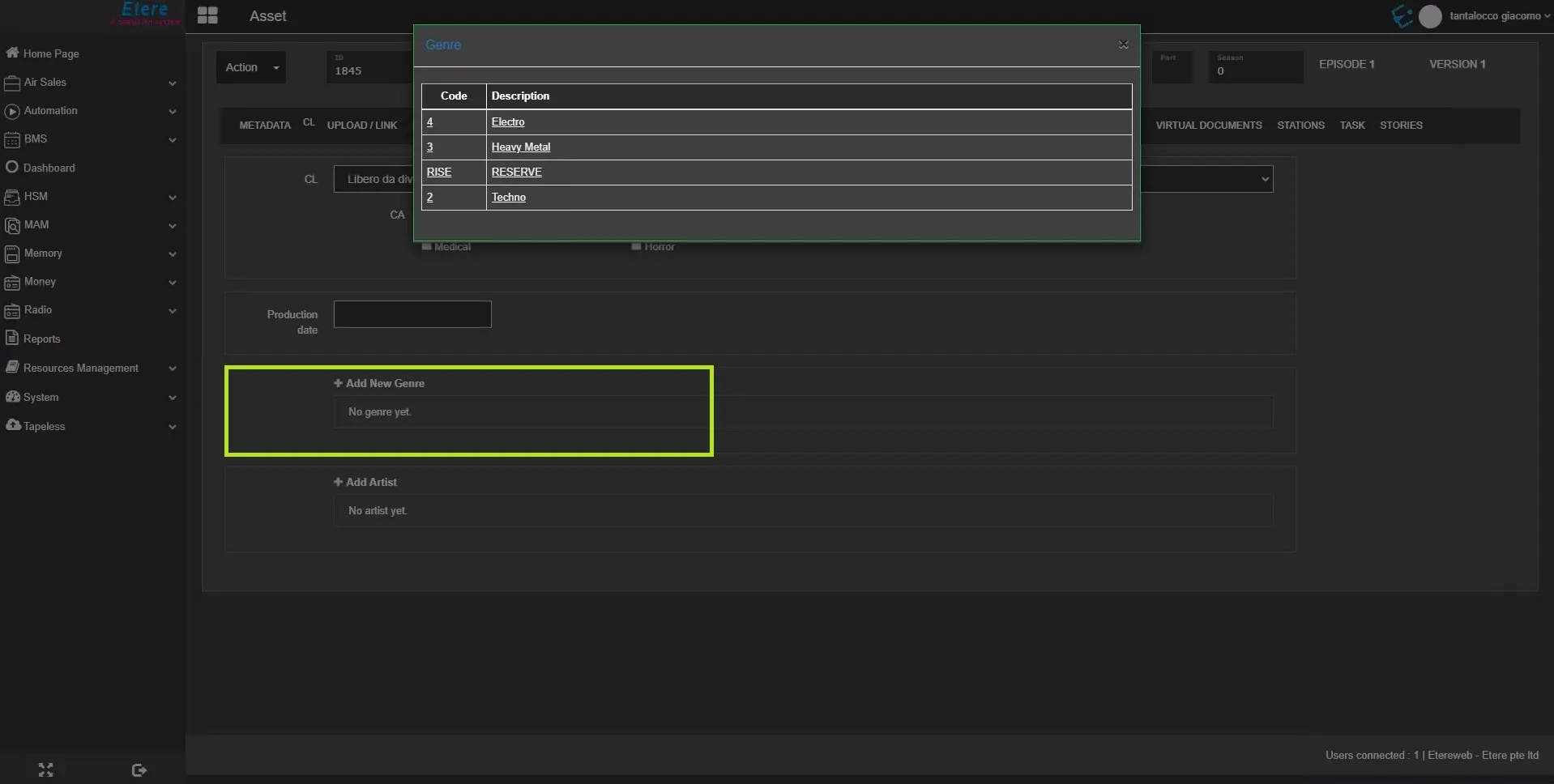This screenshot has height=784, width=1554.
Task: Click the Production date input field
Action: 412,314
